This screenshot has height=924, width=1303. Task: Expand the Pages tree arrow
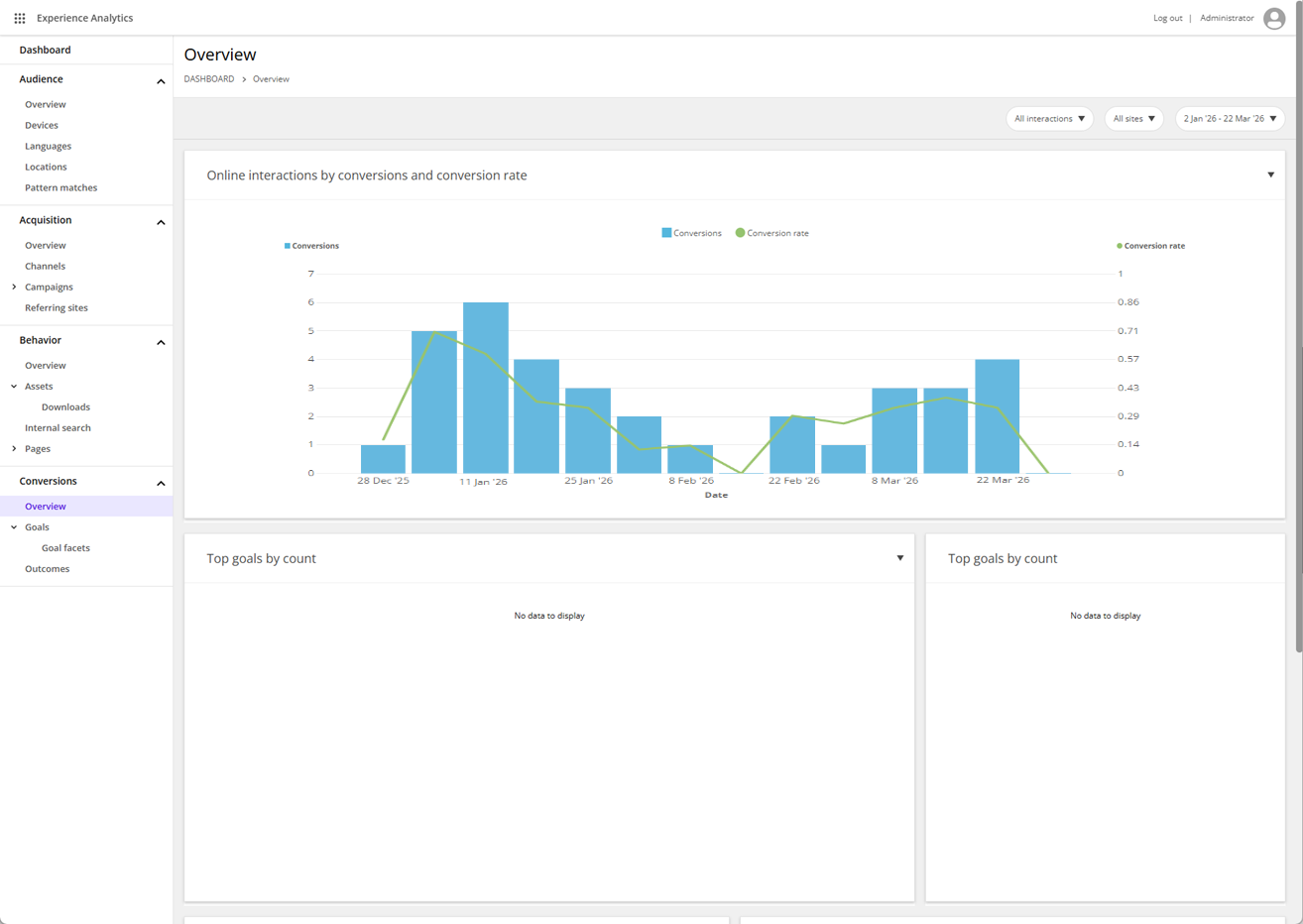coord(14,448)
